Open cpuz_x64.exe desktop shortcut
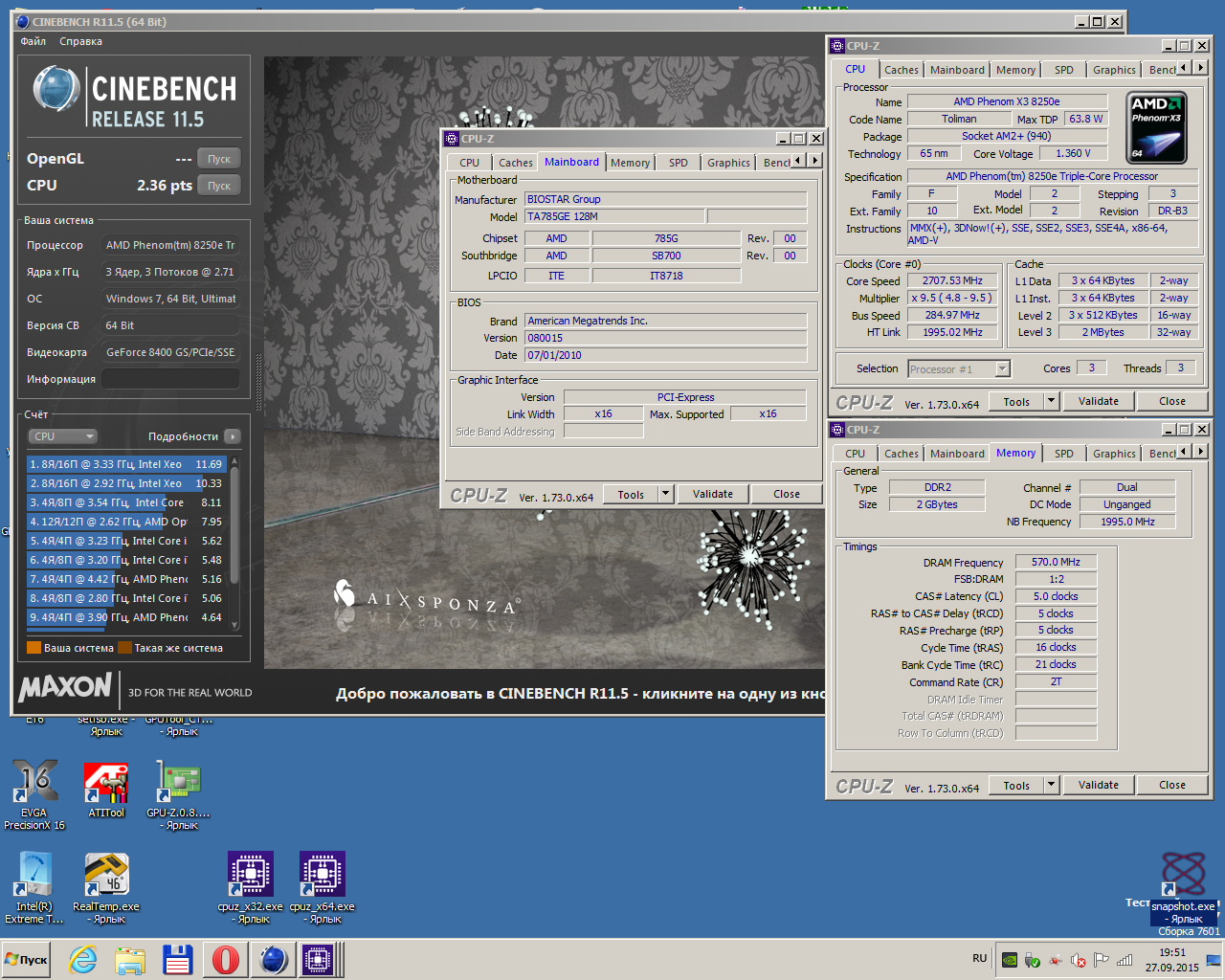The width and height of the screenshot is (1225, 980). coord(322,887)
